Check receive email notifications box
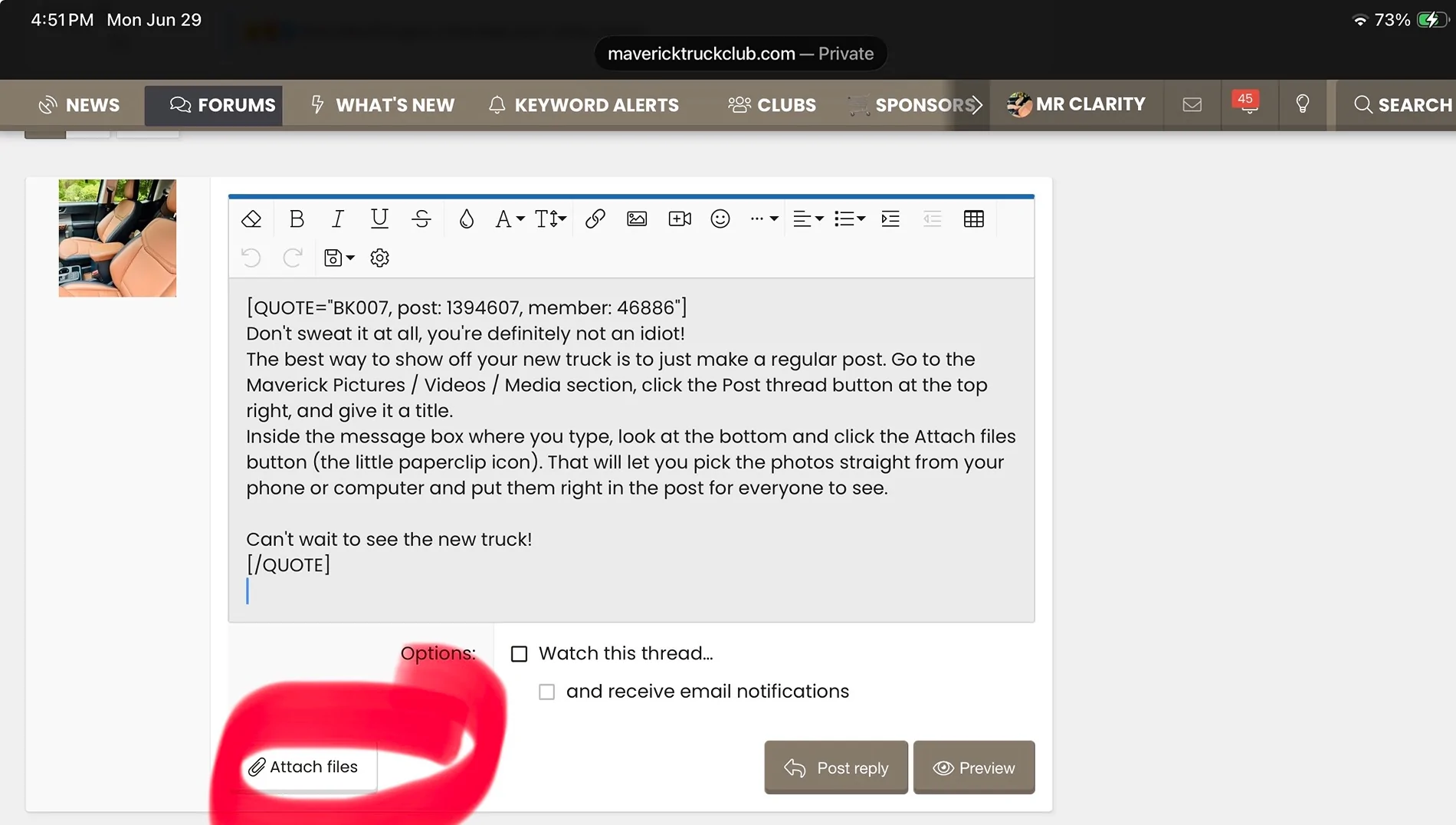Viewport: 1456px width, 825px height. click(546, 692)
